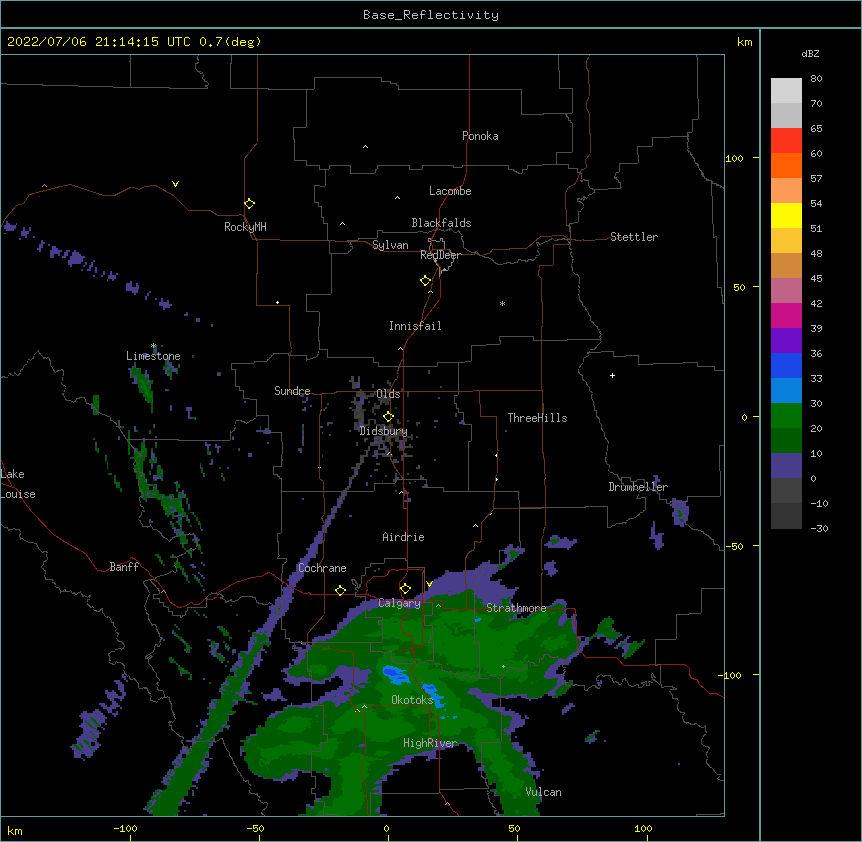
Task: Click the Base_Reflectivity title text
Action: click(431, 15)
